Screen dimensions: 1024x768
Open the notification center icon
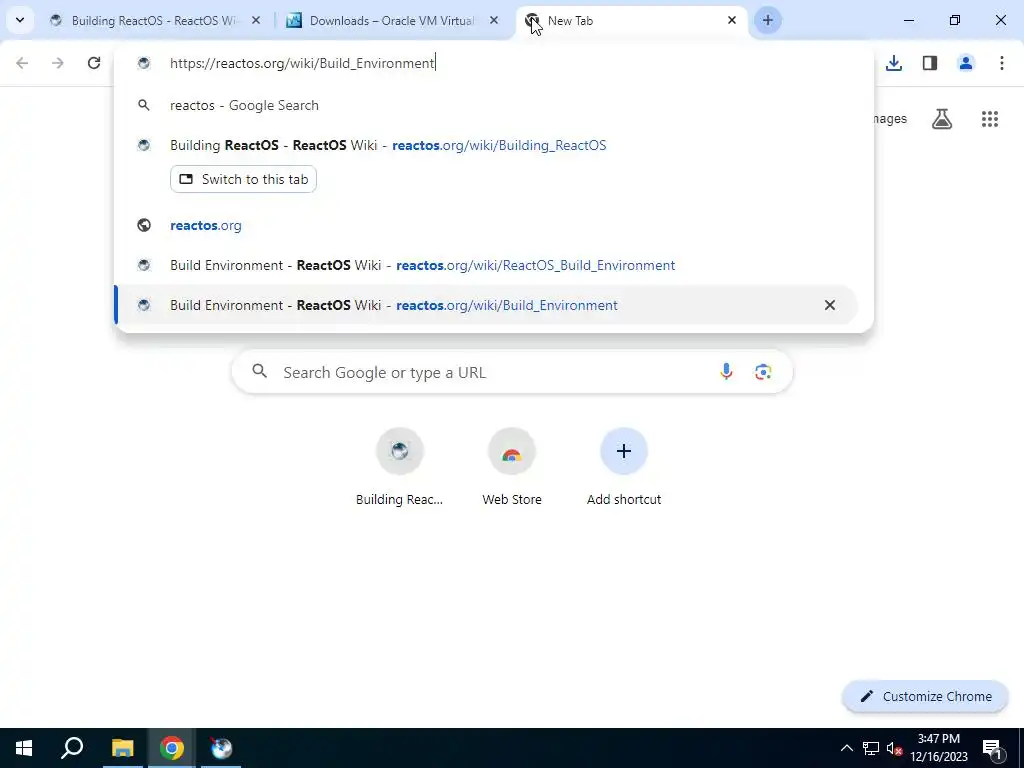coord(992,748)
